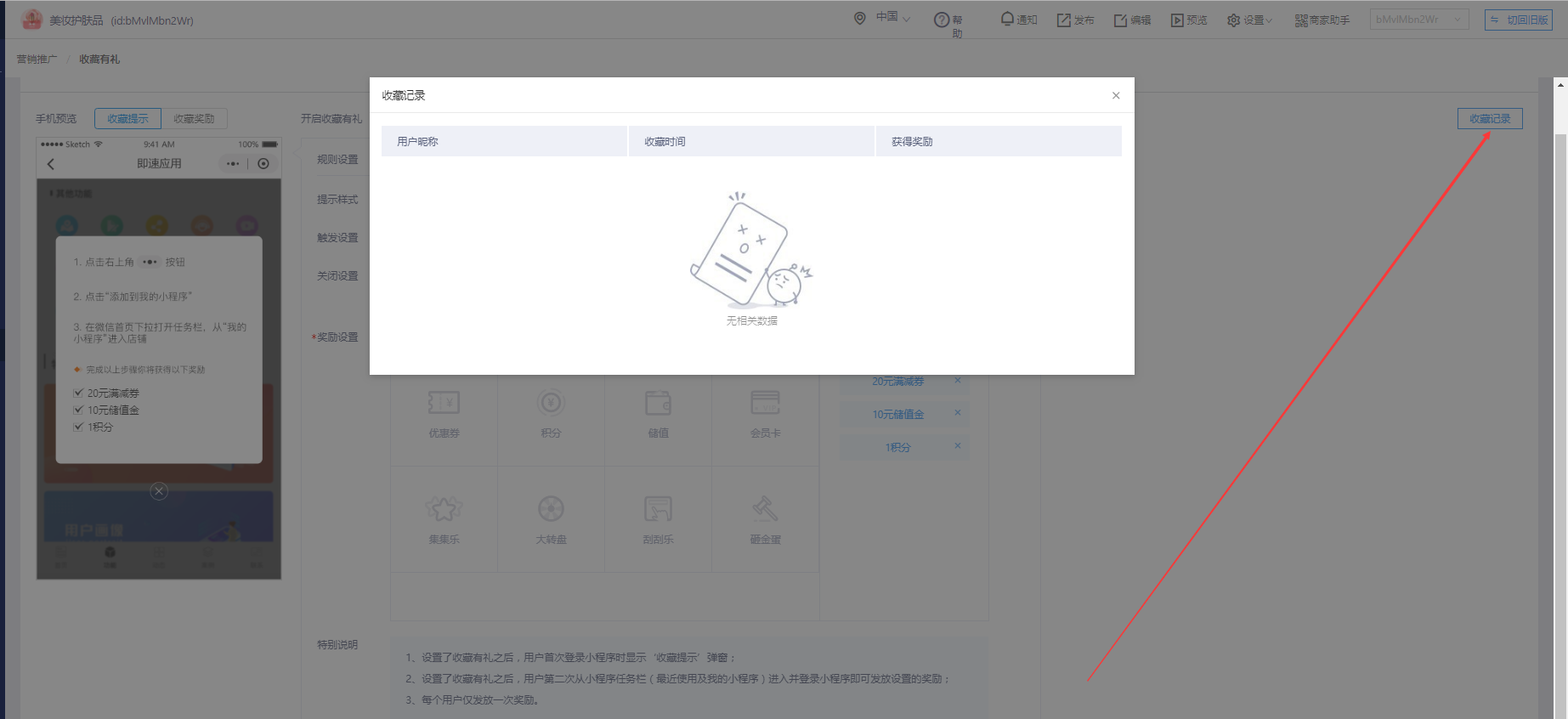Toggle 20元满减券 checkbox in phone preview
Viewport: 1568px width, 719px height.
click(x=78, y=393)
